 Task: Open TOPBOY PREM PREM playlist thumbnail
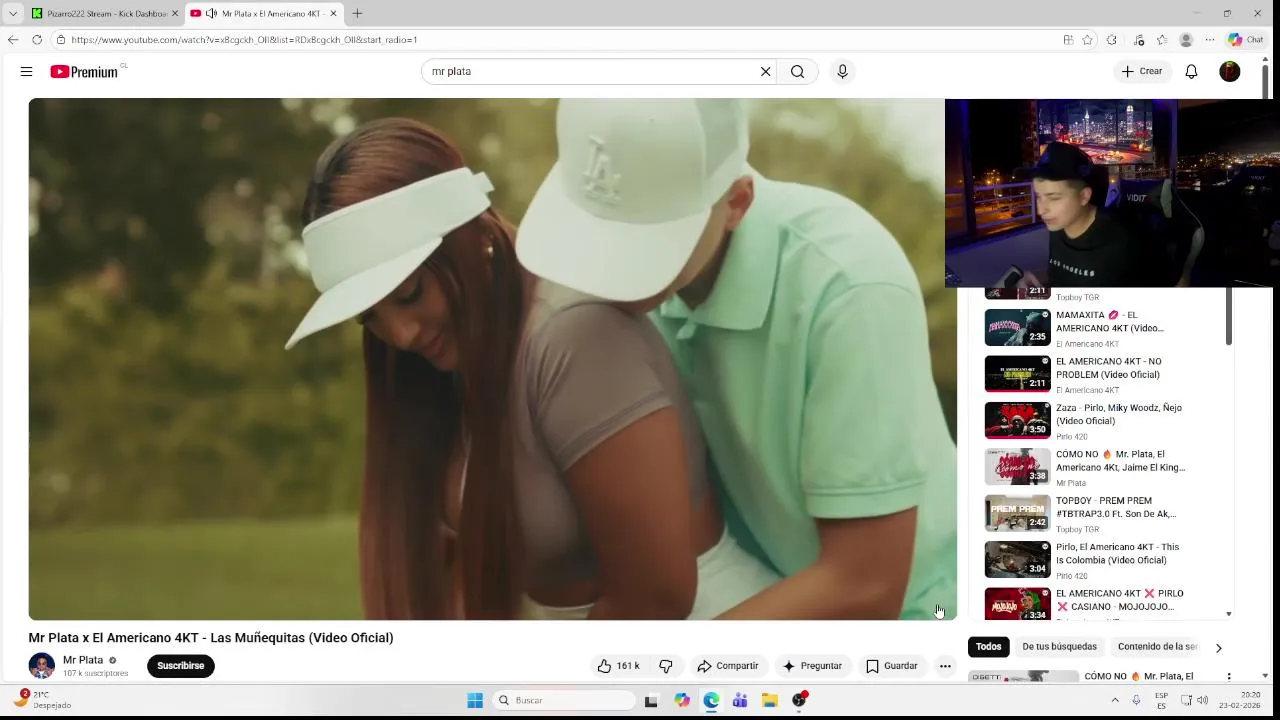point(1018,513)
